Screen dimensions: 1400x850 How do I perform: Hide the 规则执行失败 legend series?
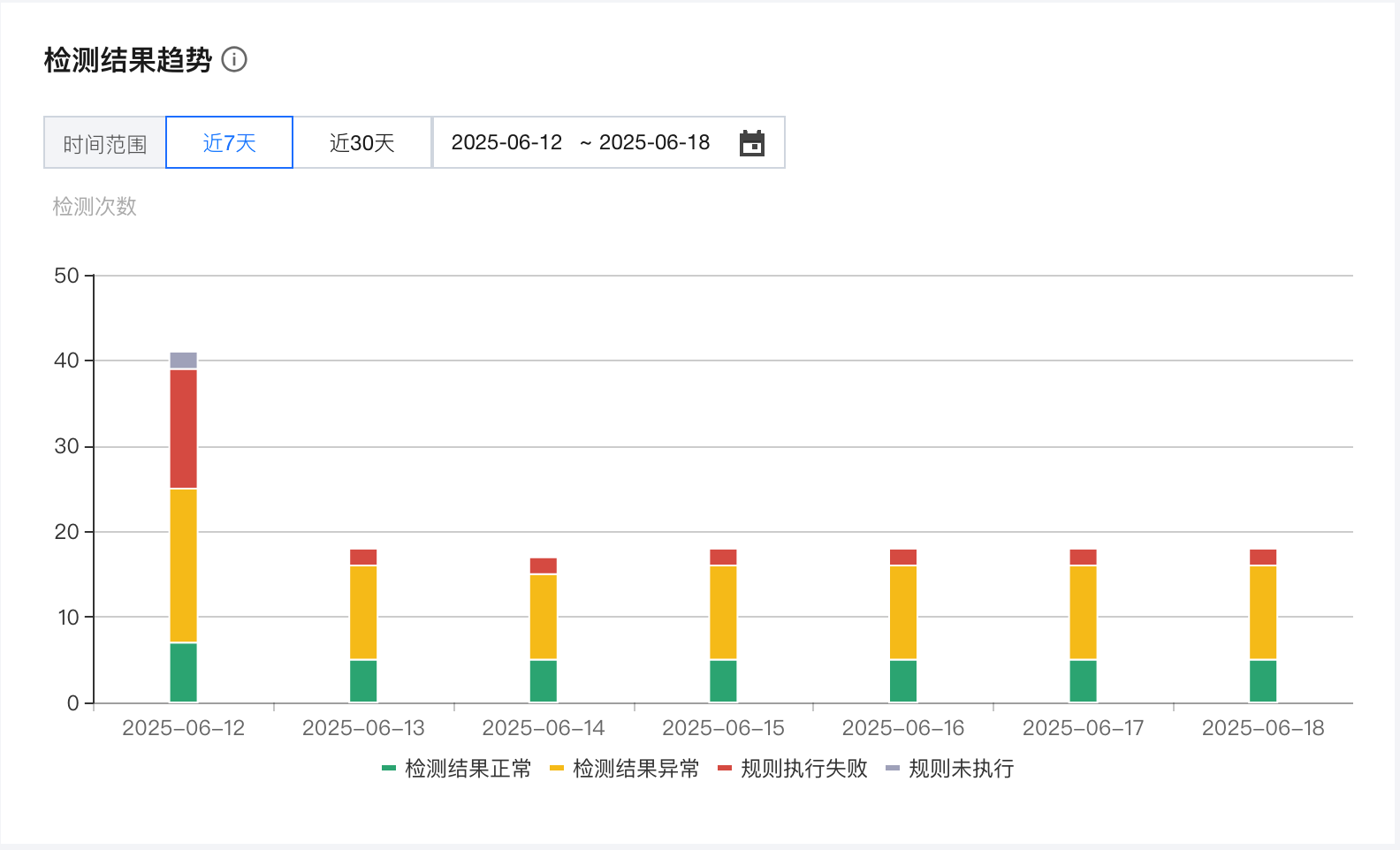pyautogui.click(x=803, y=769)
